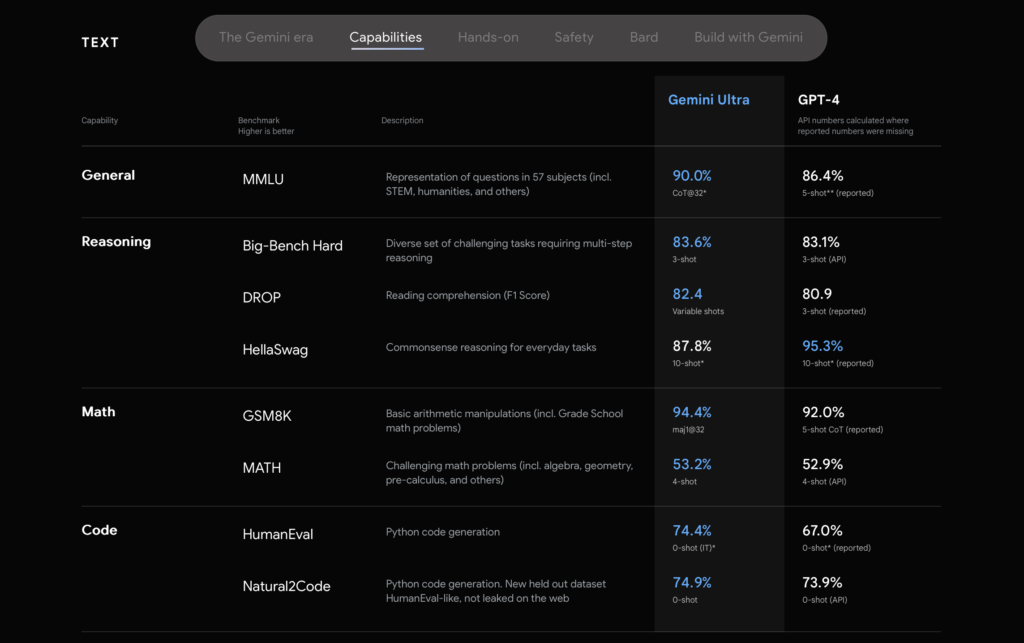Click the Description column label
1024x643 pixels.
click(402, 120)
